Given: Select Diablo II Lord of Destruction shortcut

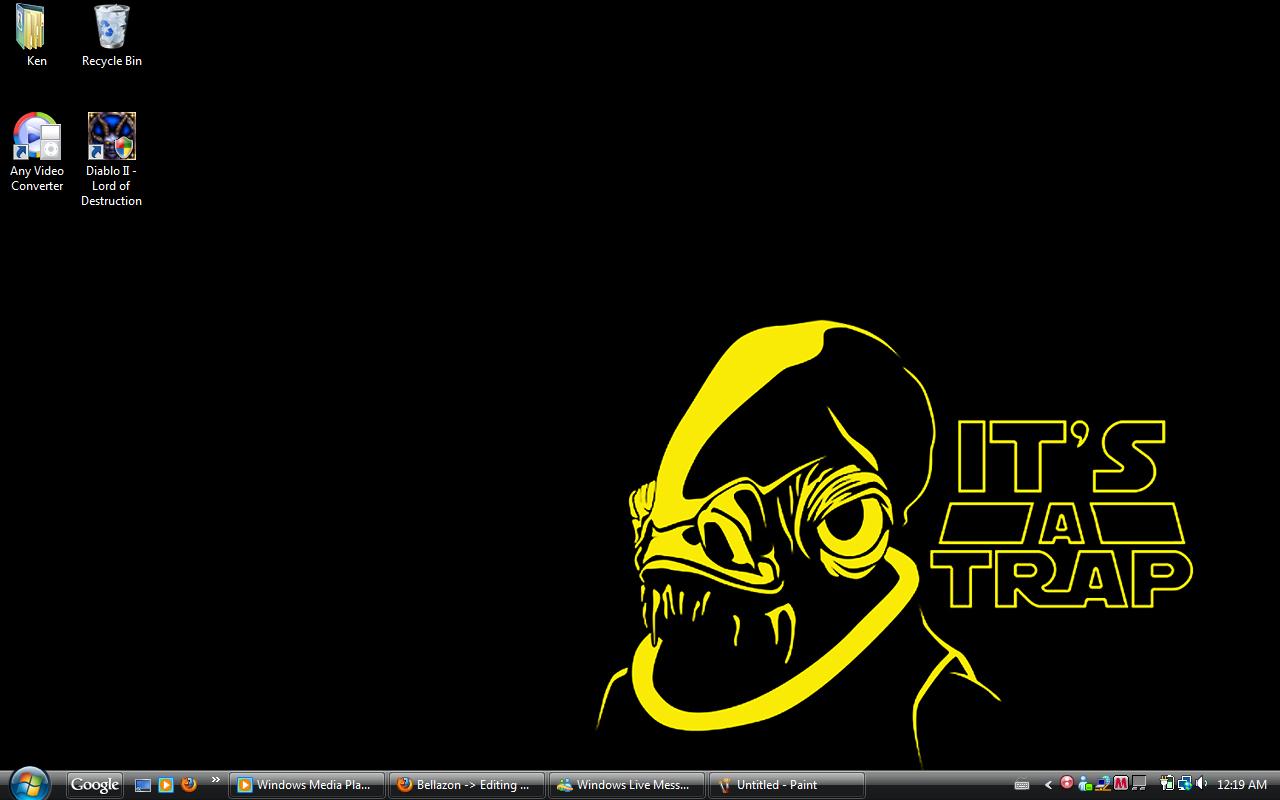Looking at the screenshot, I should [111, 137].
